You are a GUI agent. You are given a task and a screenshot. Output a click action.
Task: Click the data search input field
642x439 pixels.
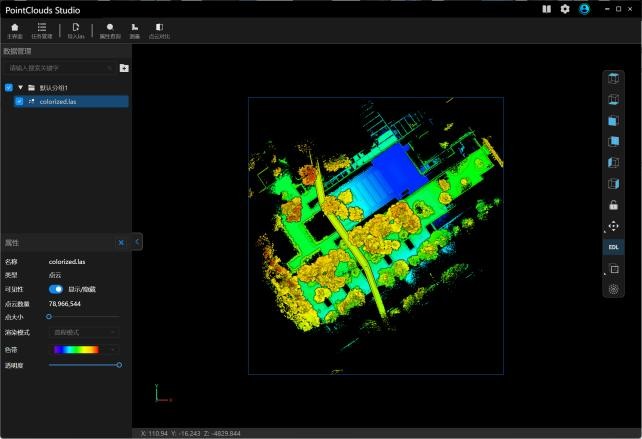[x=60, y=68]
